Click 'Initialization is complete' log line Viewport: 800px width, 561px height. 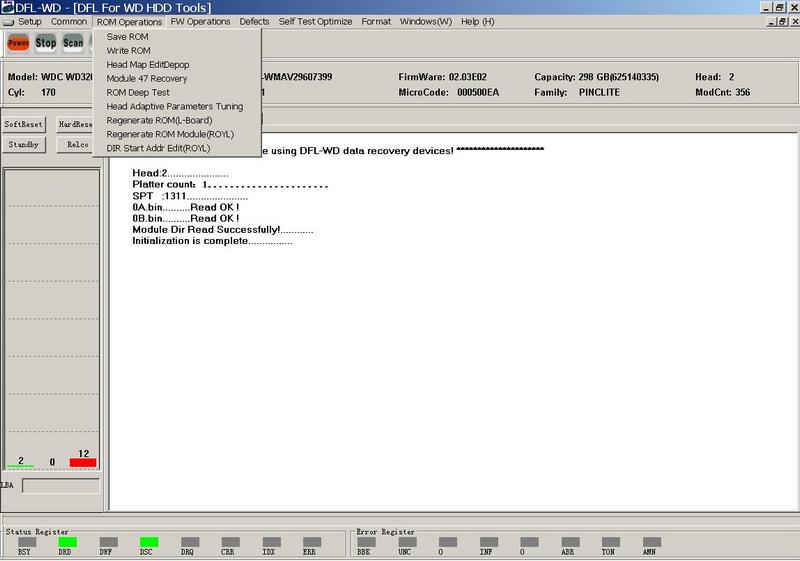pos(212,241)
